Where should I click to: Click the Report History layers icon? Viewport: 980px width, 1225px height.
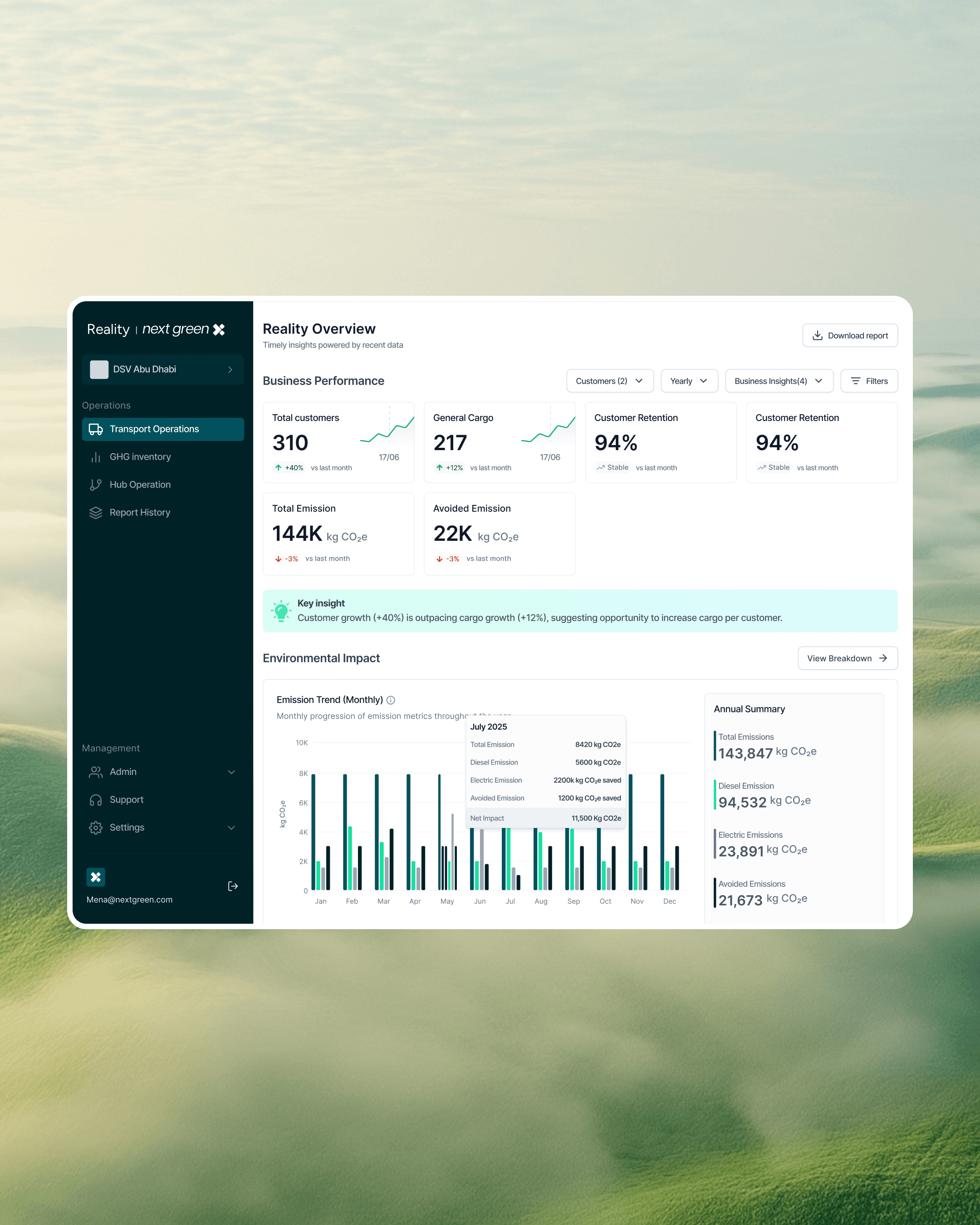[x=95, y=513]
